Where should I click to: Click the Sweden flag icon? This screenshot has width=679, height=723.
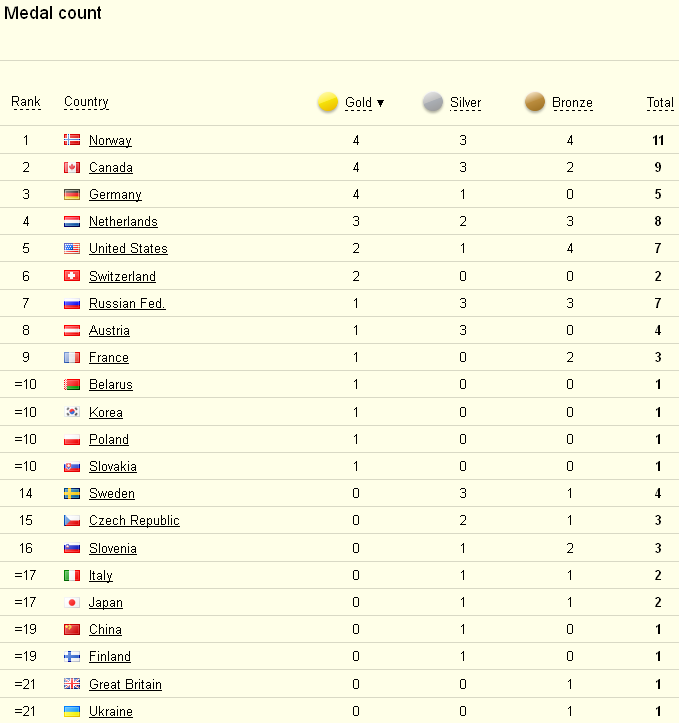[72, 493]
